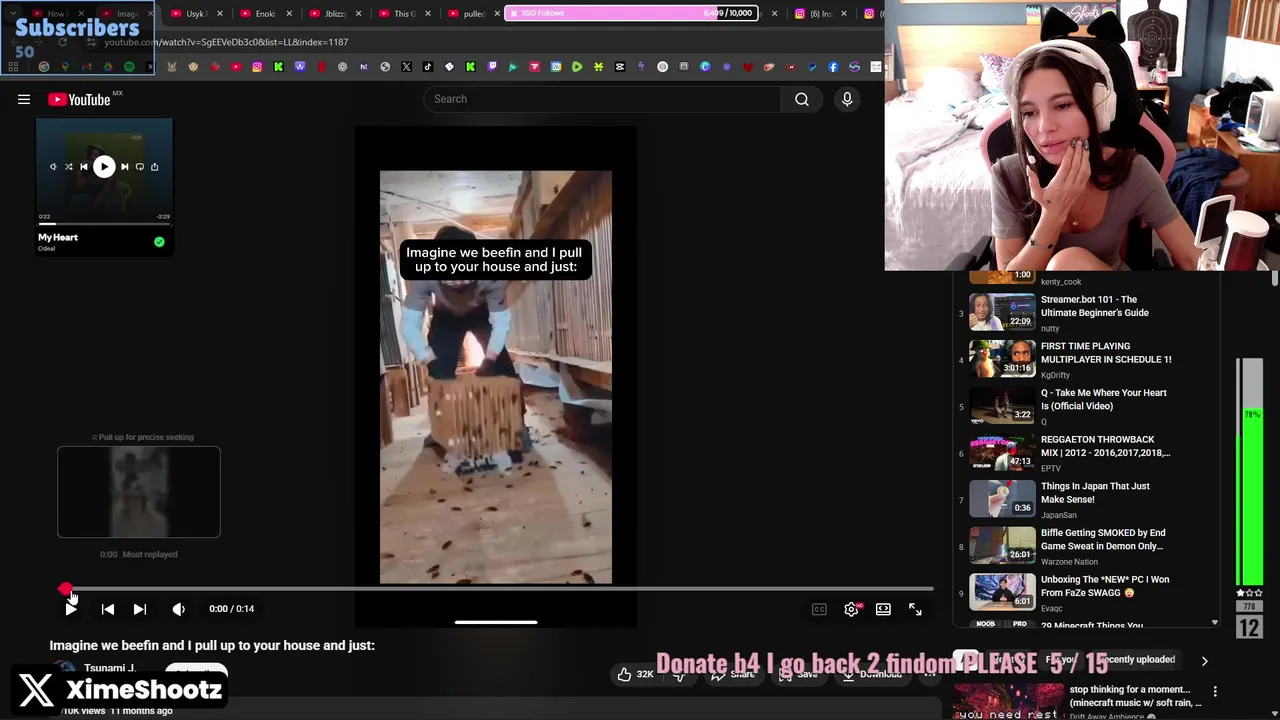Close the Usyk browser tab

[219, 13]
